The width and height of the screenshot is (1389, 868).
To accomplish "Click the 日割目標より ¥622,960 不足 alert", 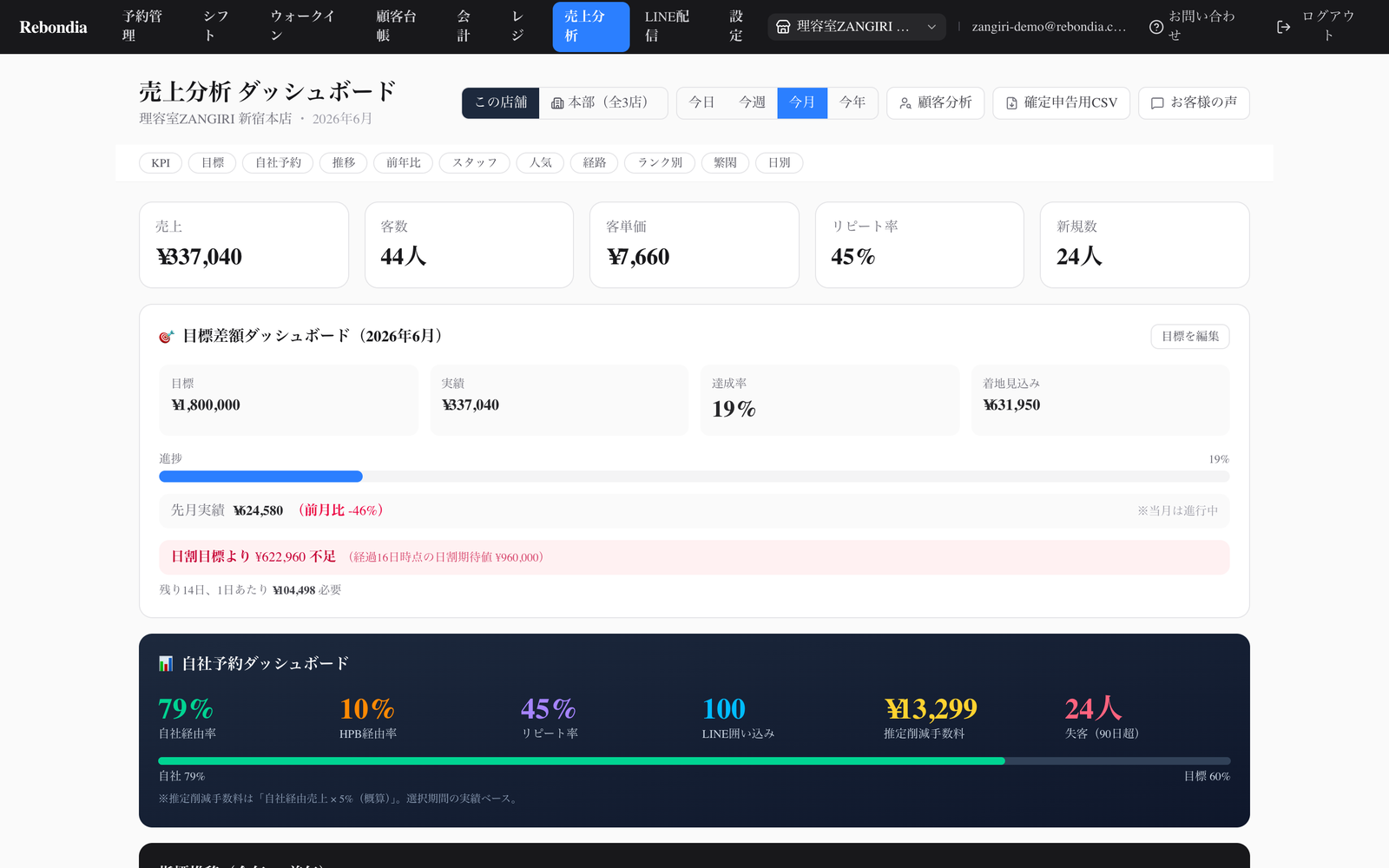I will 694,557.
